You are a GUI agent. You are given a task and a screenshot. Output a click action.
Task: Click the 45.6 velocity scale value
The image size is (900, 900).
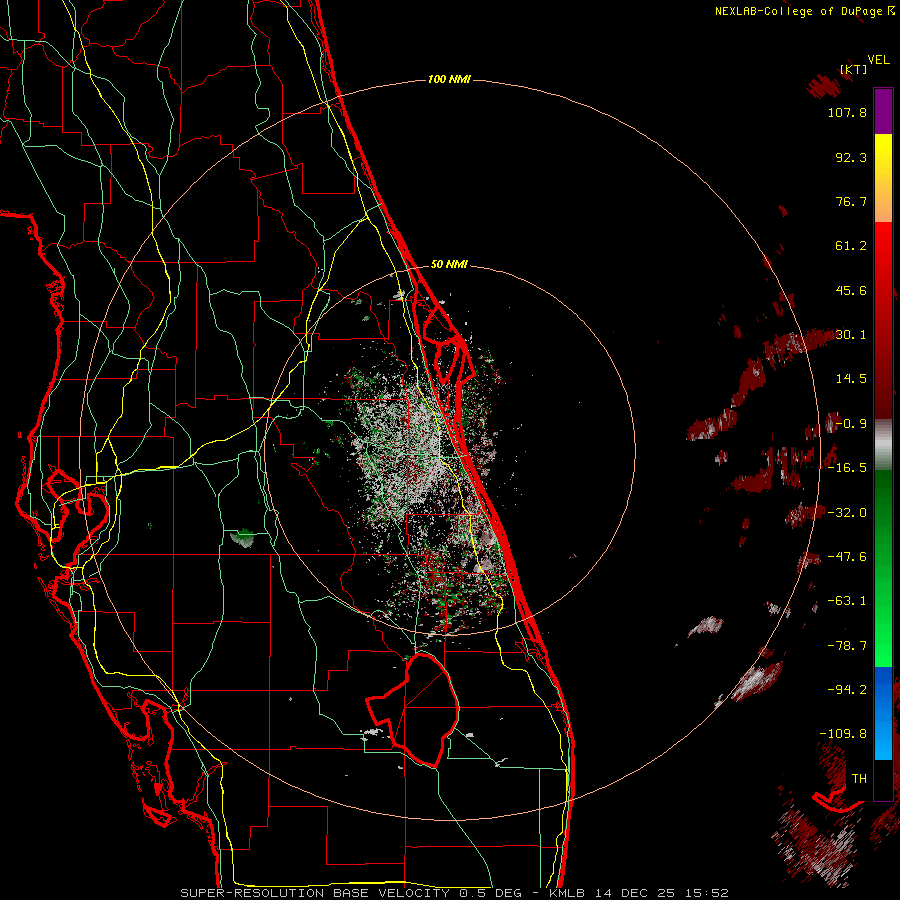(x=851, y=290)
